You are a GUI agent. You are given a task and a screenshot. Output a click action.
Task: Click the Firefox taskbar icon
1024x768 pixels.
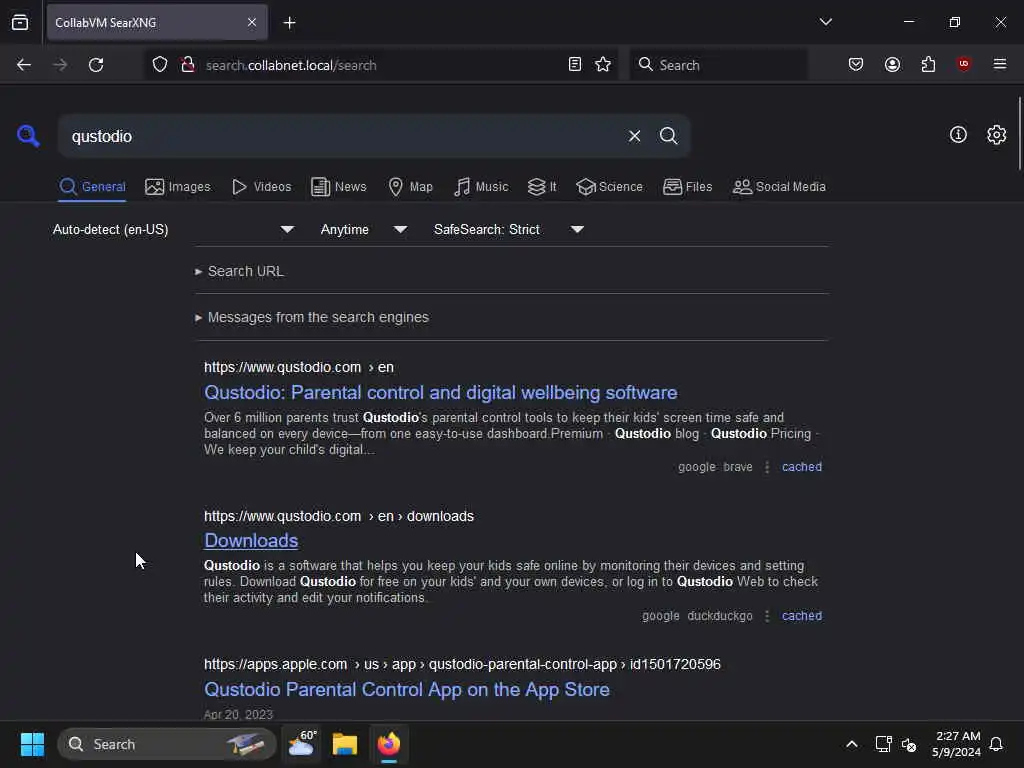point(389,744)
